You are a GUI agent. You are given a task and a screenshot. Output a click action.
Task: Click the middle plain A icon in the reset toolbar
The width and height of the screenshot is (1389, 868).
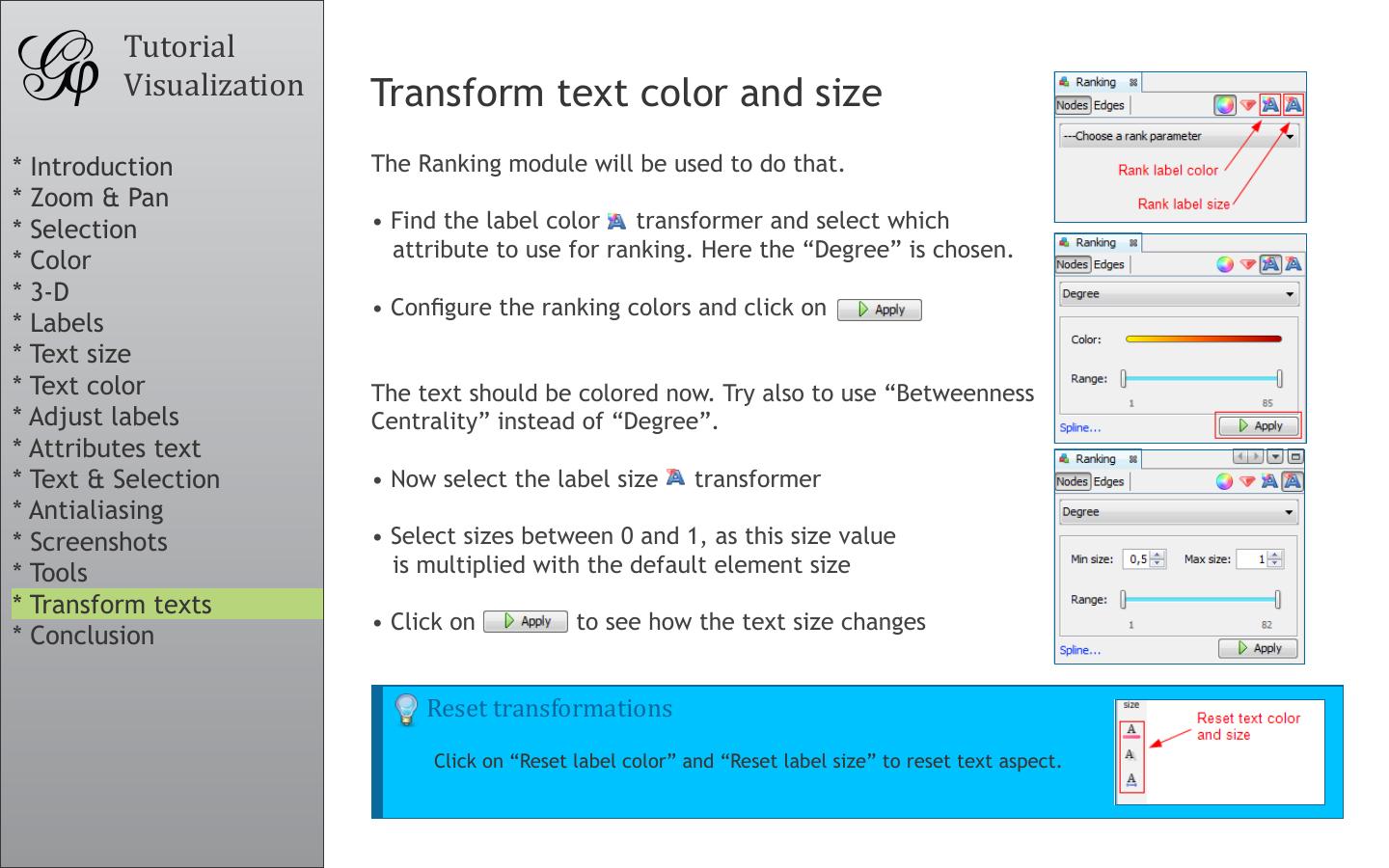coord(1130,755)
